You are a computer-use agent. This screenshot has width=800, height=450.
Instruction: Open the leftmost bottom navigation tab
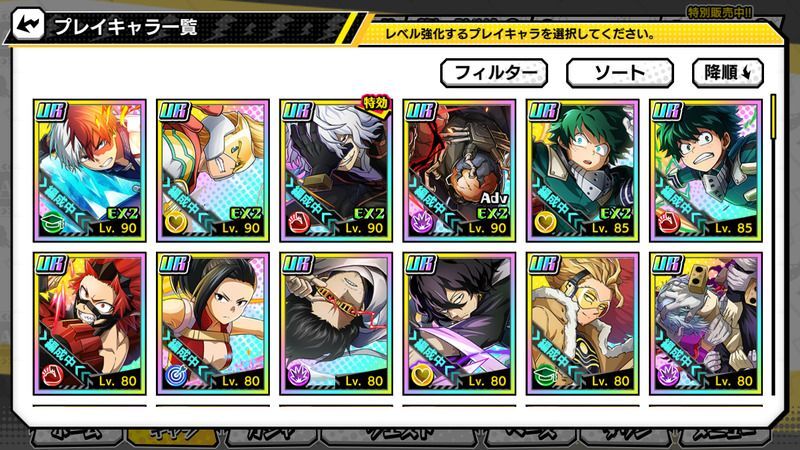coord(77,437)
